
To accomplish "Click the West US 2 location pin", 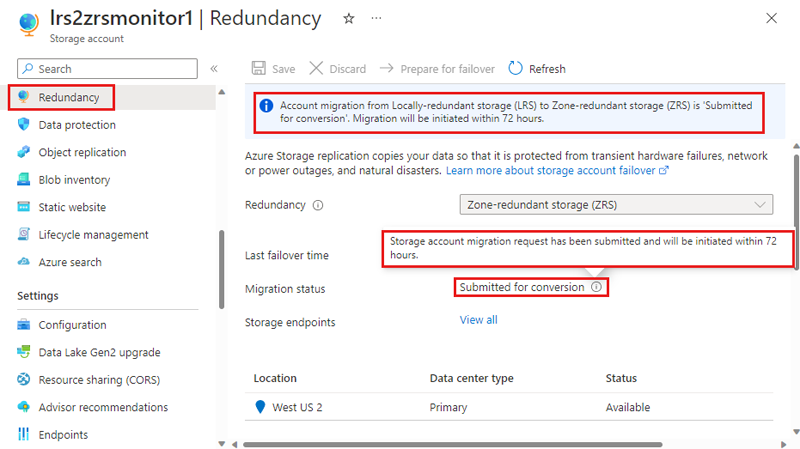I will click(260, 407).
